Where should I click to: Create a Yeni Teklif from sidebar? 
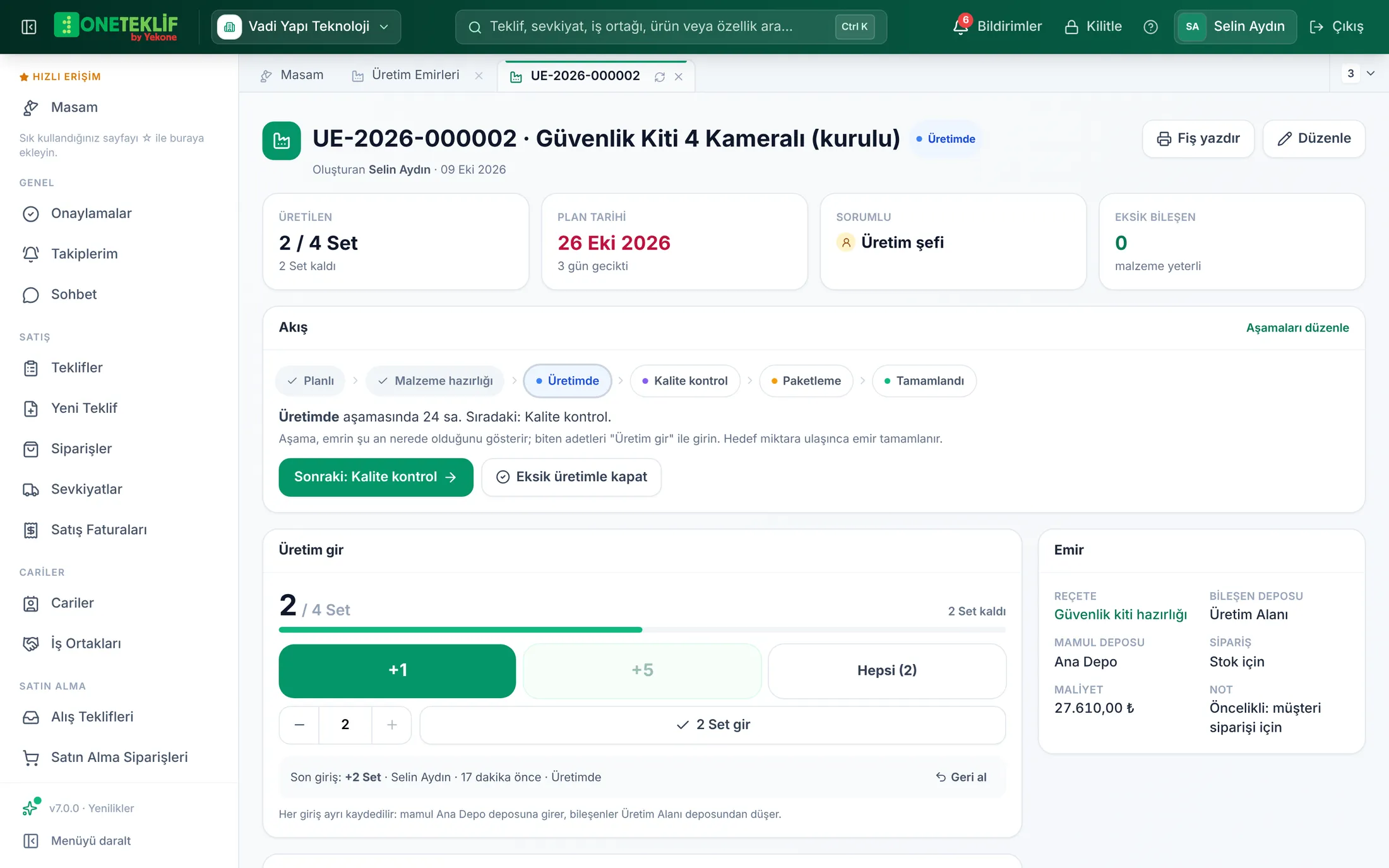(x=119, y=408)
